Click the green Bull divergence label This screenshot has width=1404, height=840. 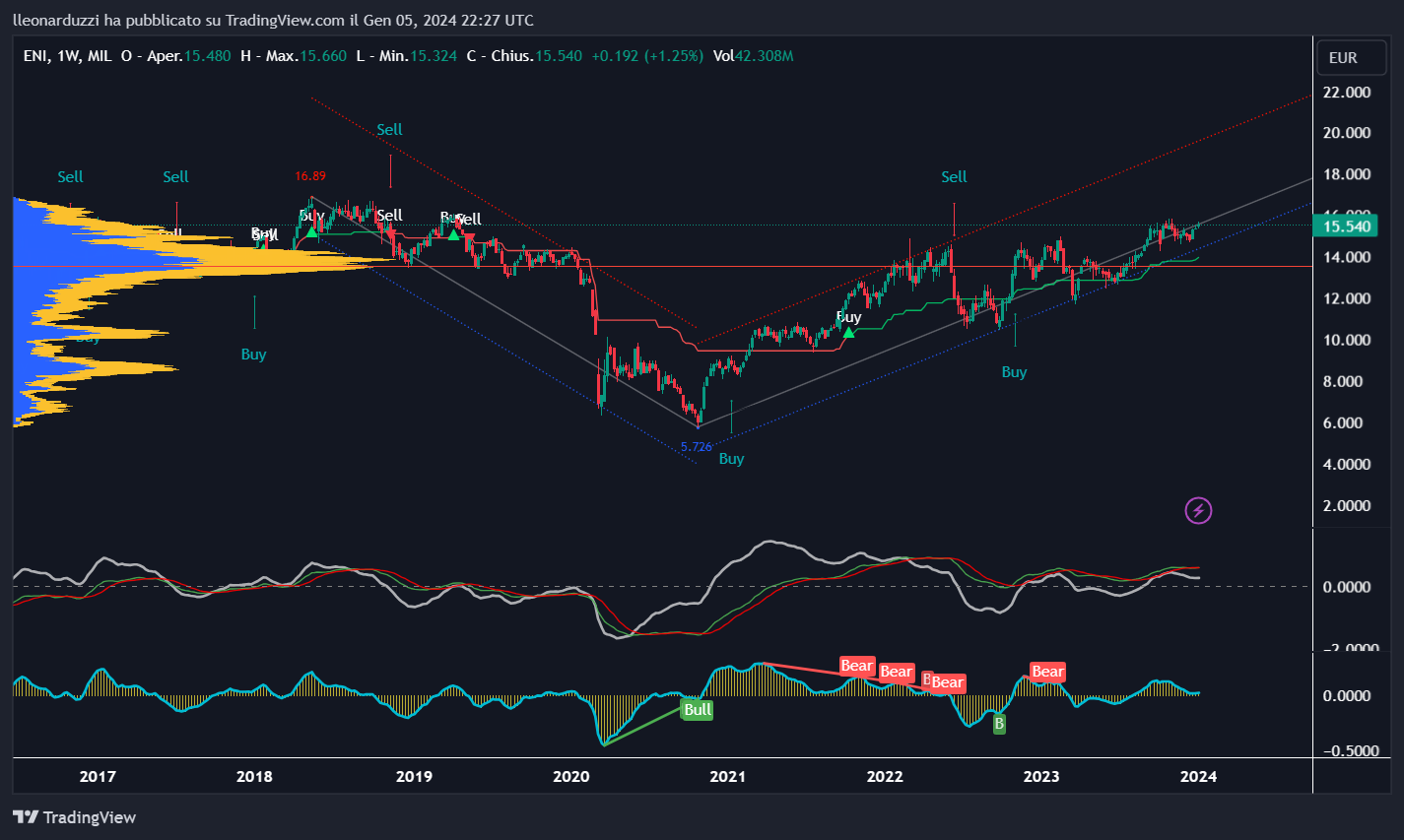tap(698, 710)
